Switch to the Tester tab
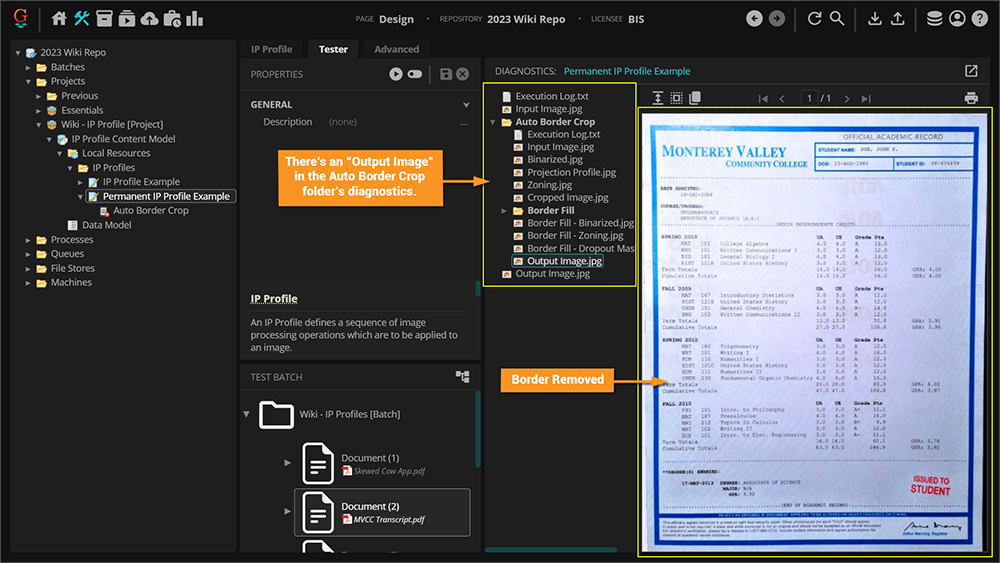This screenshot has width=1000, height=563. 333,49
